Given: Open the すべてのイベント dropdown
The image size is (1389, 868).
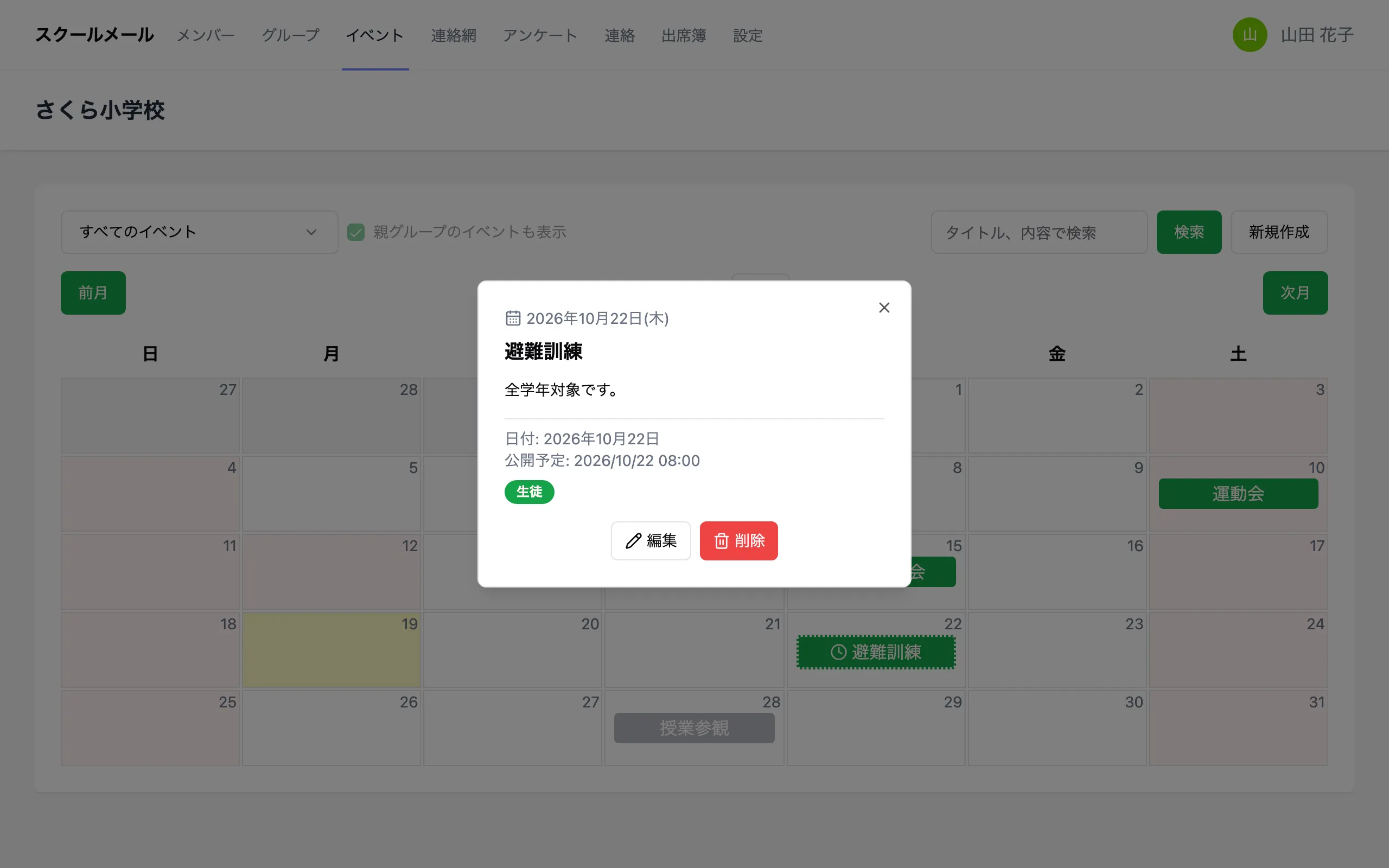Looking at the screenshot, I should point(199,232).
